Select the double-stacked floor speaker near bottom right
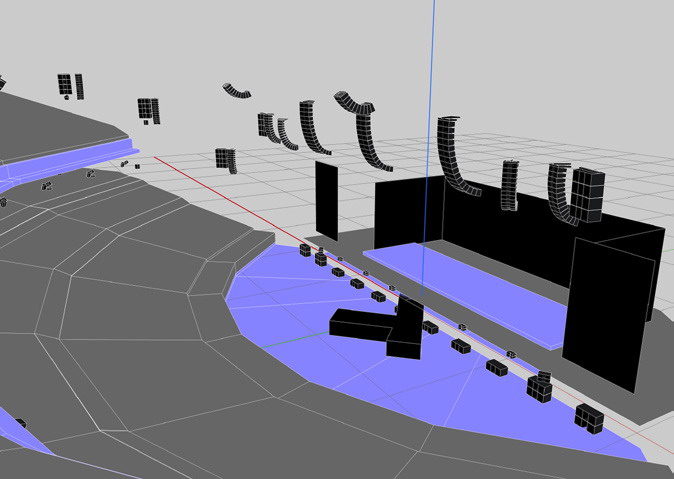This screenshot has width=674, height=479. (540, 386)
